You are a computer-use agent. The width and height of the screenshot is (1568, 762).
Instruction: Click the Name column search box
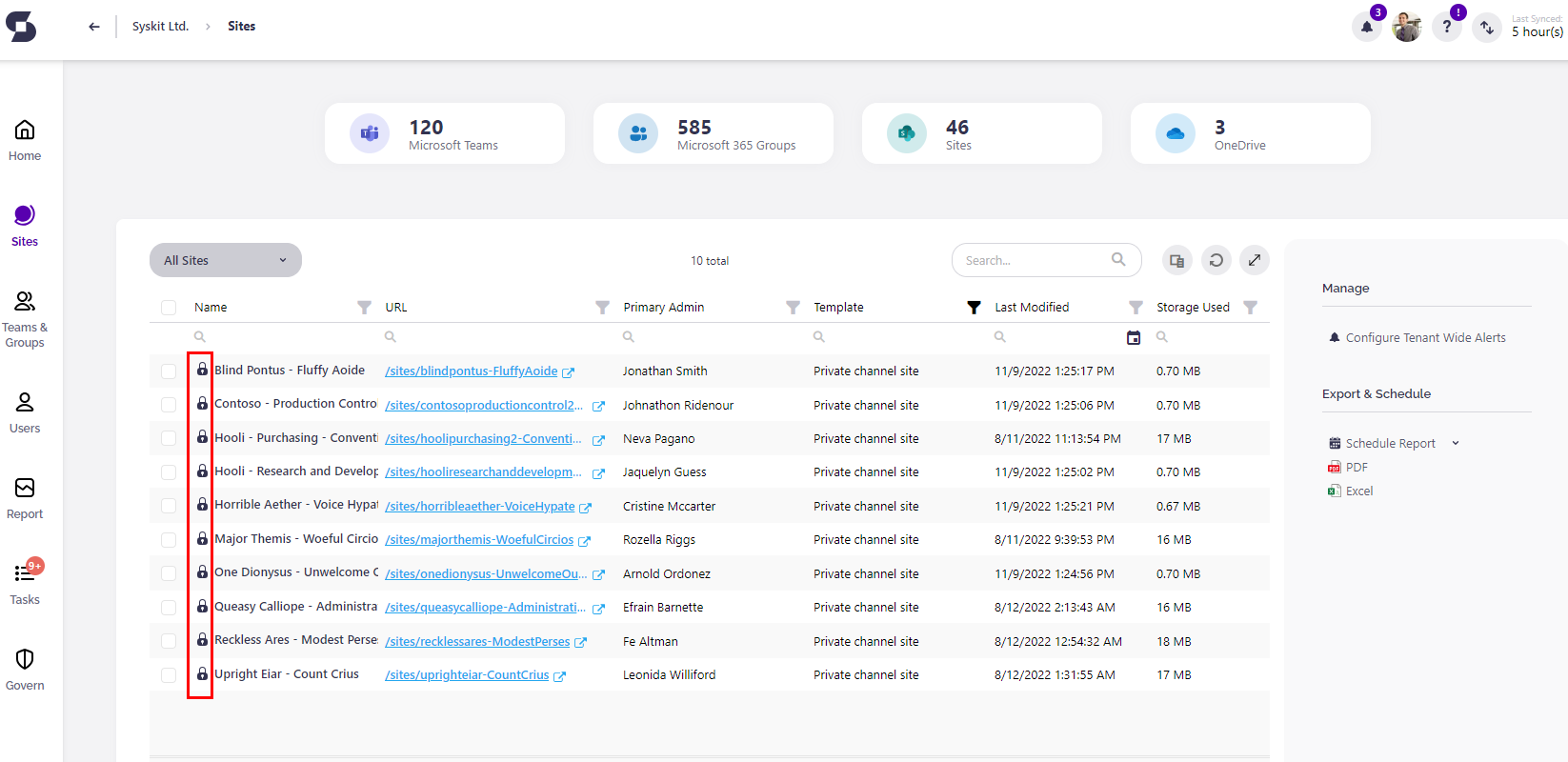(282, 337)
